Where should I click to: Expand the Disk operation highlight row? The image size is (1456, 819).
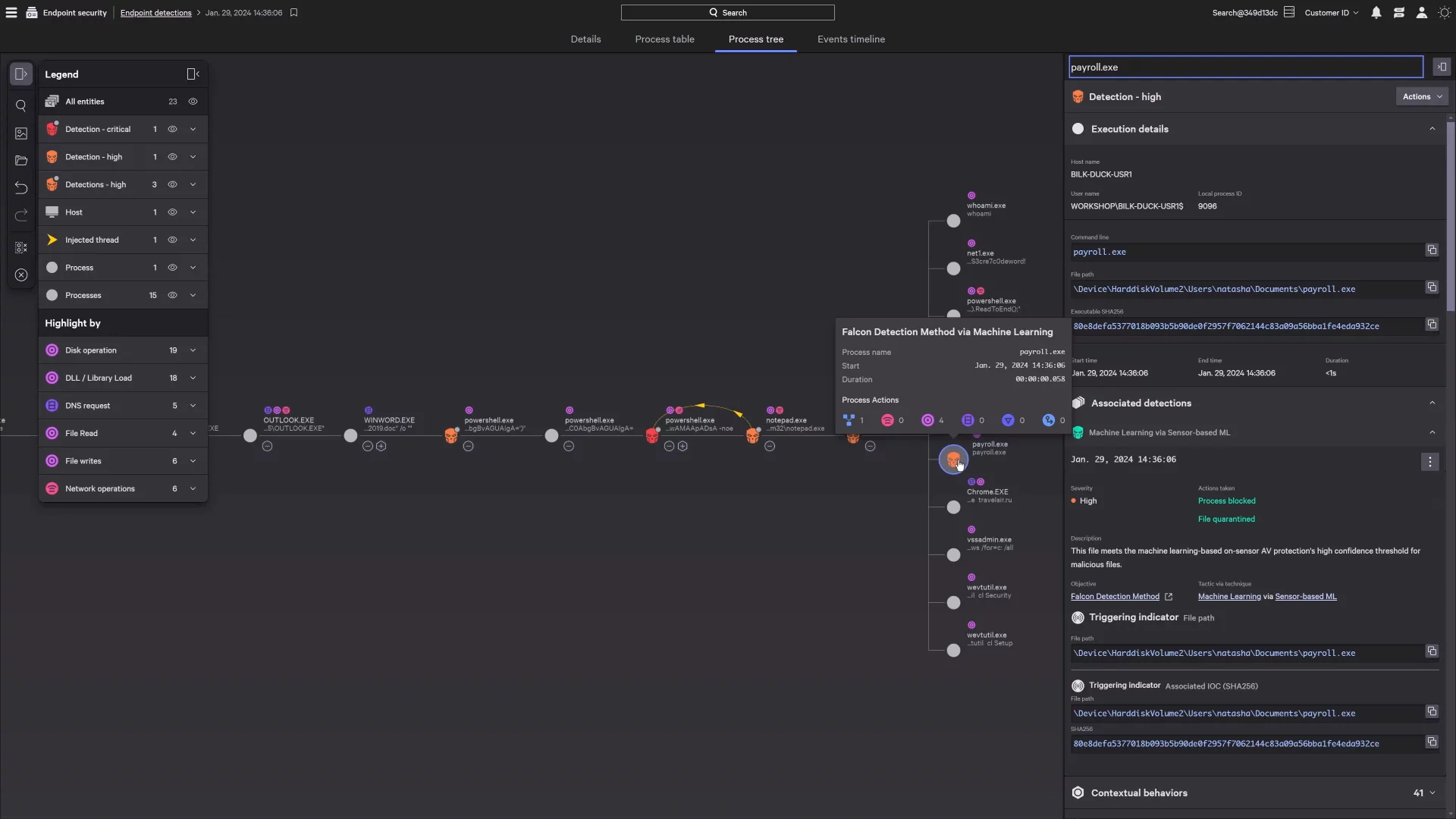(x=193, y=350)
